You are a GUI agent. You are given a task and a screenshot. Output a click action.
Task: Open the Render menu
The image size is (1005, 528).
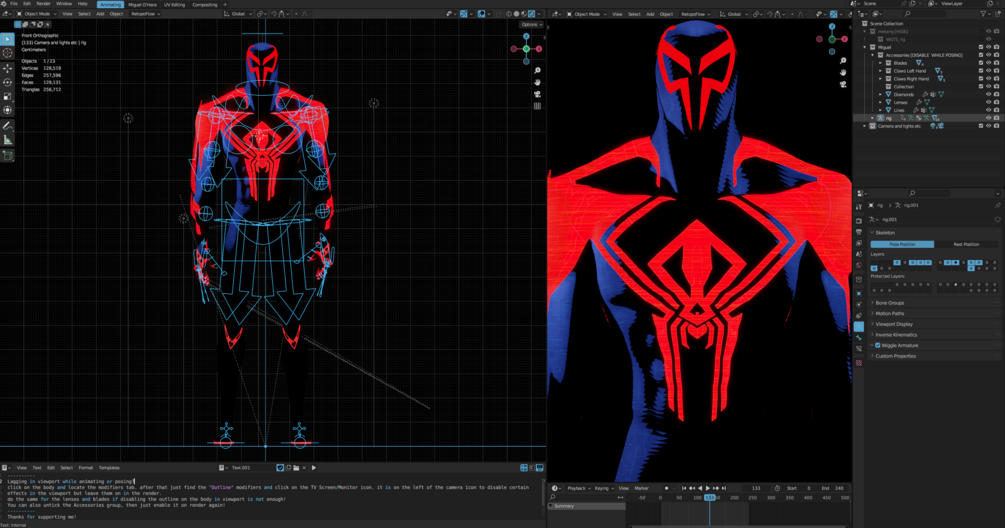[x=43, y=4]
